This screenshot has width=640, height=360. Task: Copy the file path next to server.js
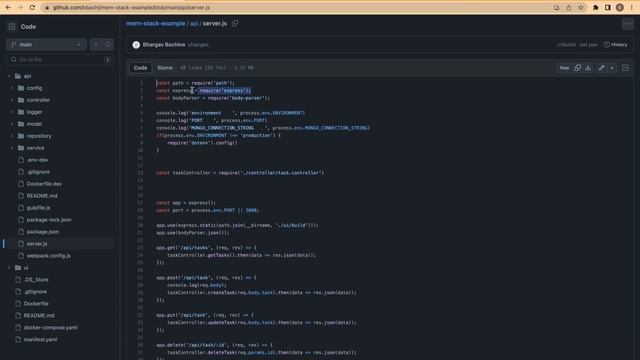pos(235,23)
